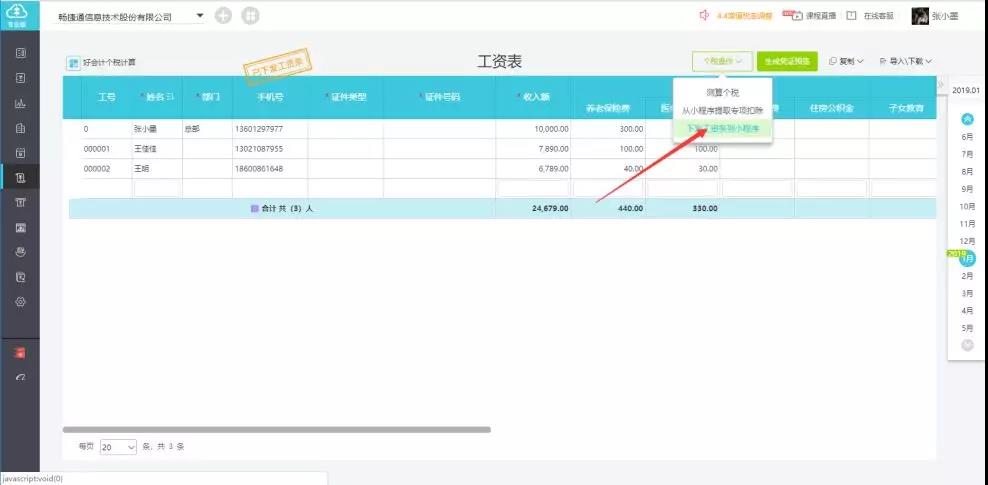
Task: Open the topmost sidebar document icon
Action: 20,54
